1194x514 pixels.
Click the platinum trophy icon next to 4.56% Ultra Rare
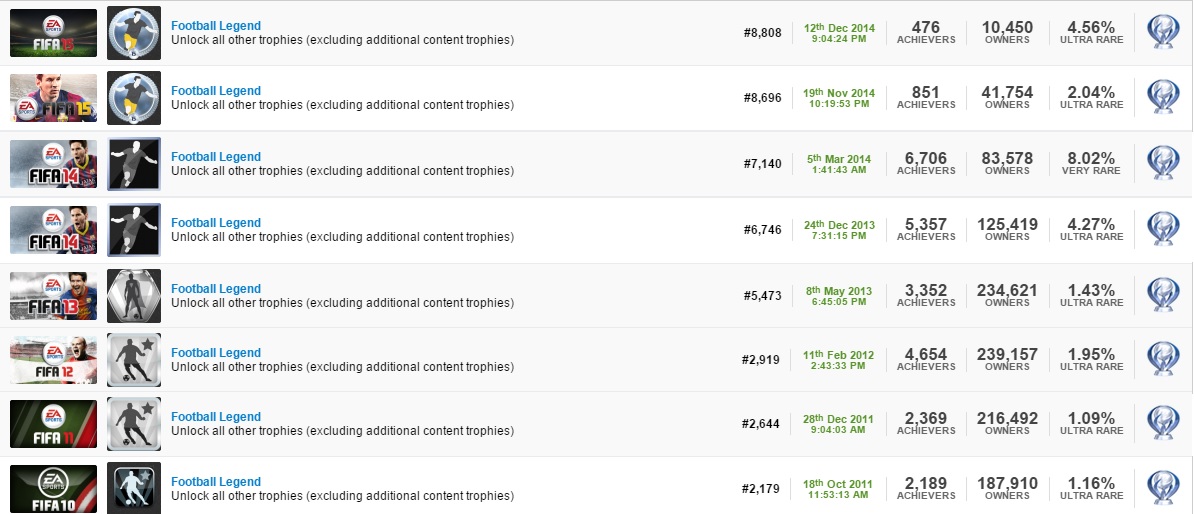coord(1163,33)
